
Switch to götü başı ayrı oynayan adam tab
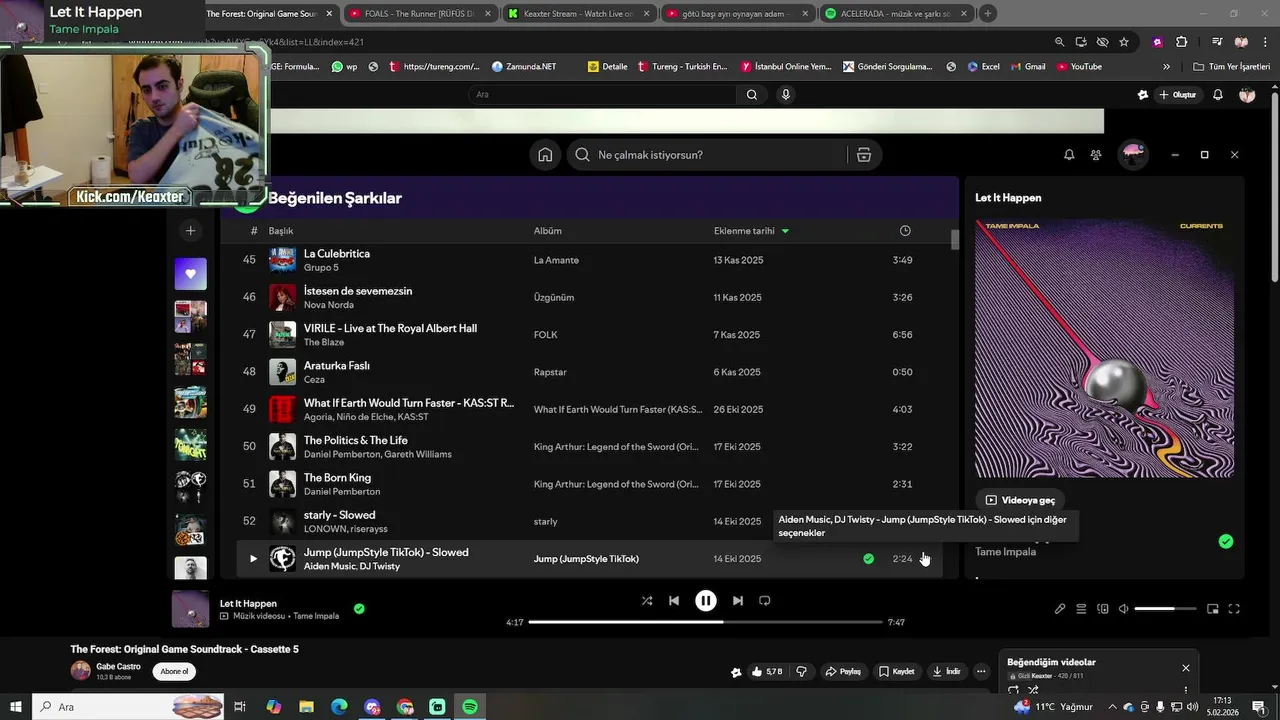739,14
